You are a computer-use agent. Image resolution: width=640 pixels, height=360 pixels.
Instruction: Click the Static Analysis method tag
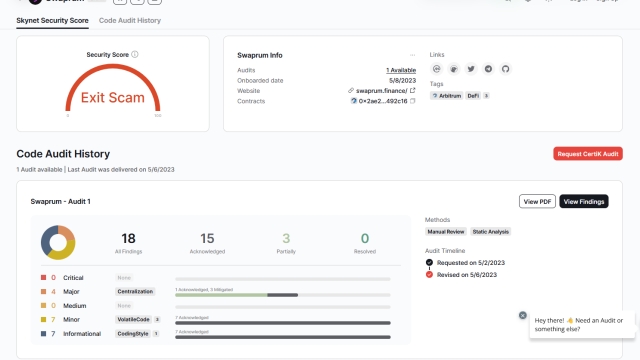point(491,232)
